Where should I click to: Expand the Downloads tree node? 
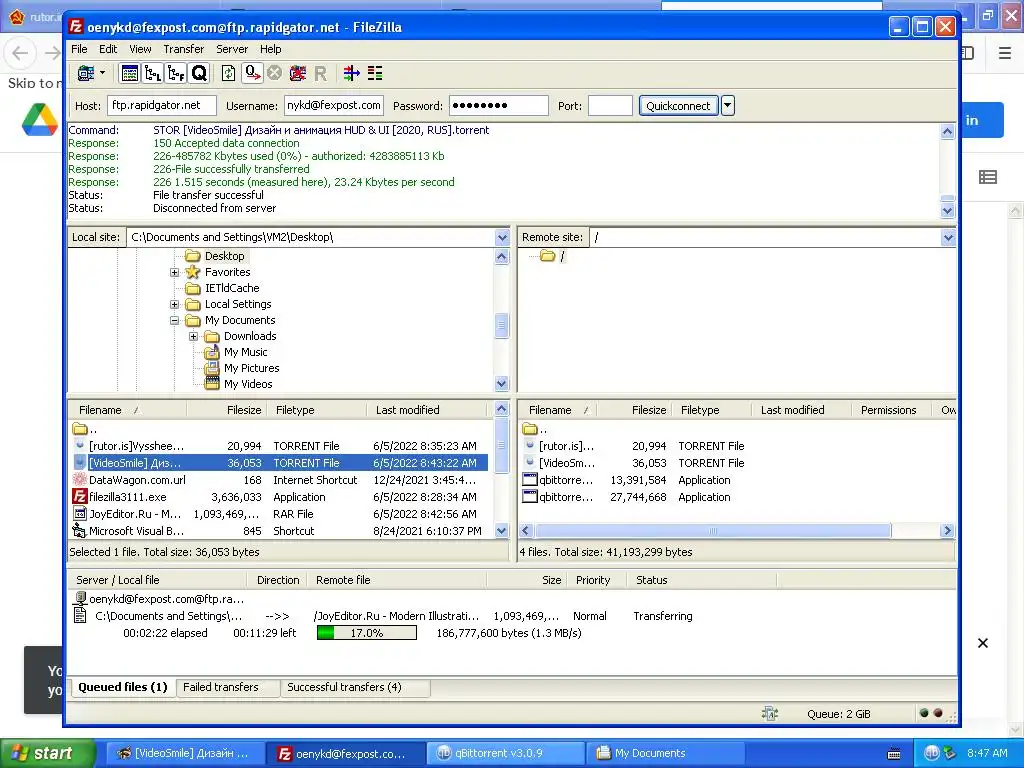pos(193,336)
